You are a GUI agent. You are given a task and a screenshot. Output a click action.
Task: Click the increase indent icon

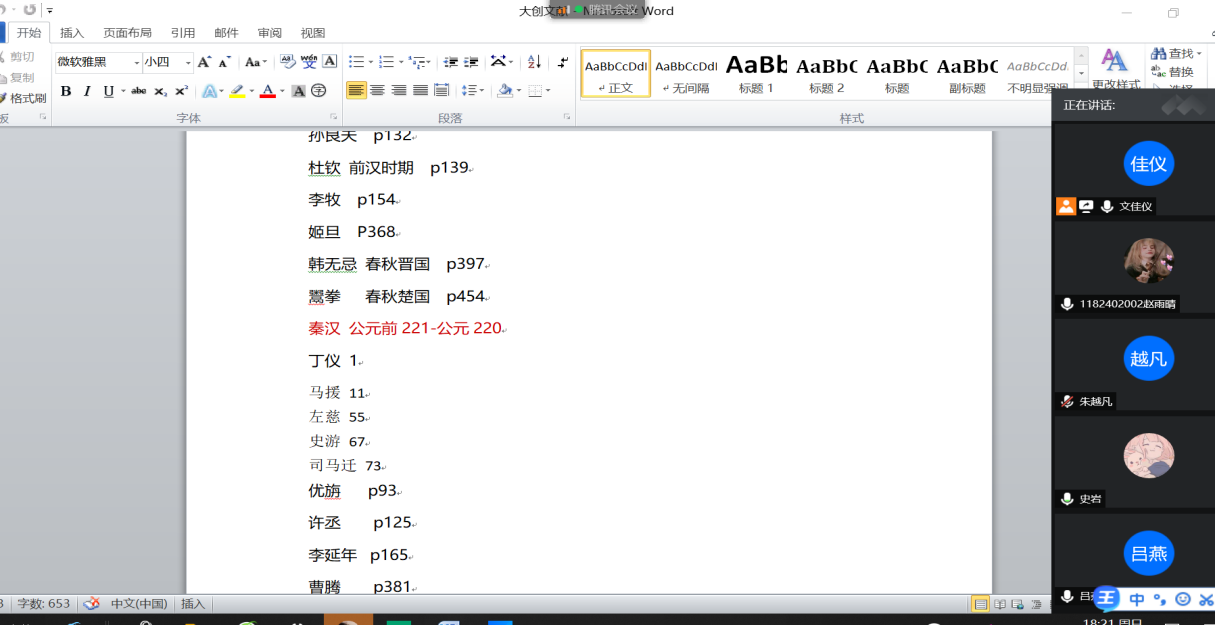coord(471,62)
